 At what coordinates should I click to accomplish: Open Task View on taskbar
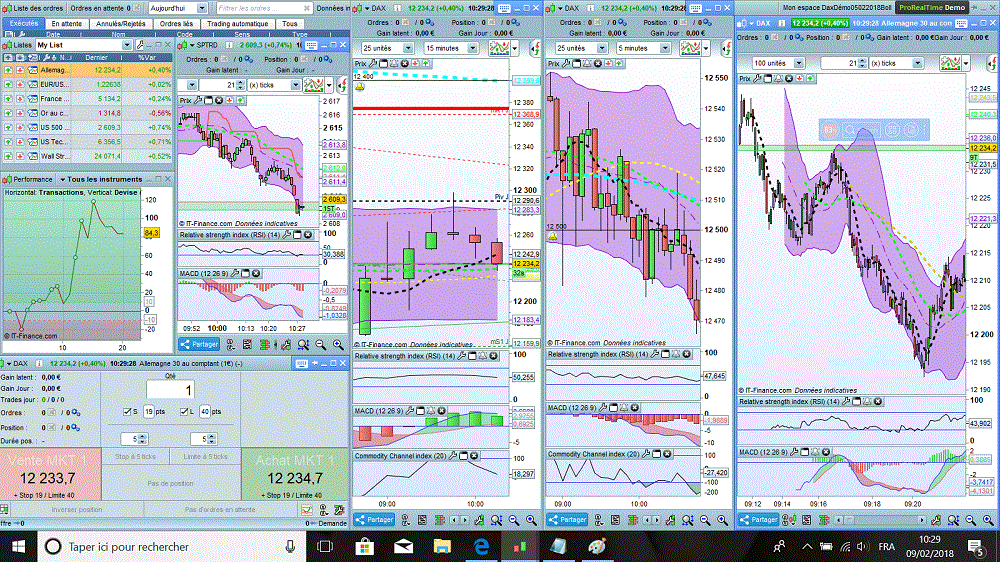(x=325, y=547)
